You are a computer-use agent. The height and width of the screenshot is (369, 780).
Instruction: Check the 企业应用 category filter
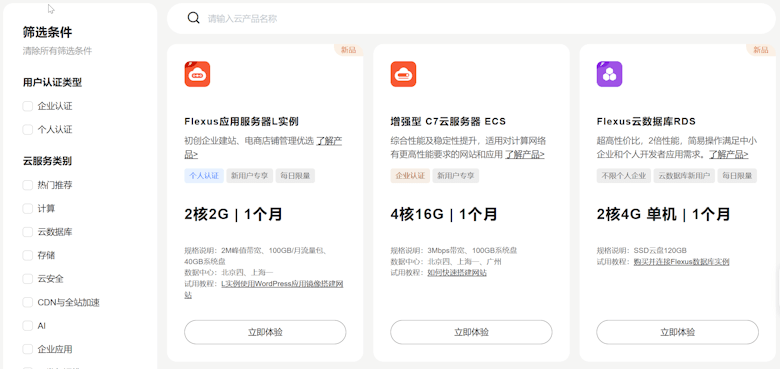(x=27, y=349)
